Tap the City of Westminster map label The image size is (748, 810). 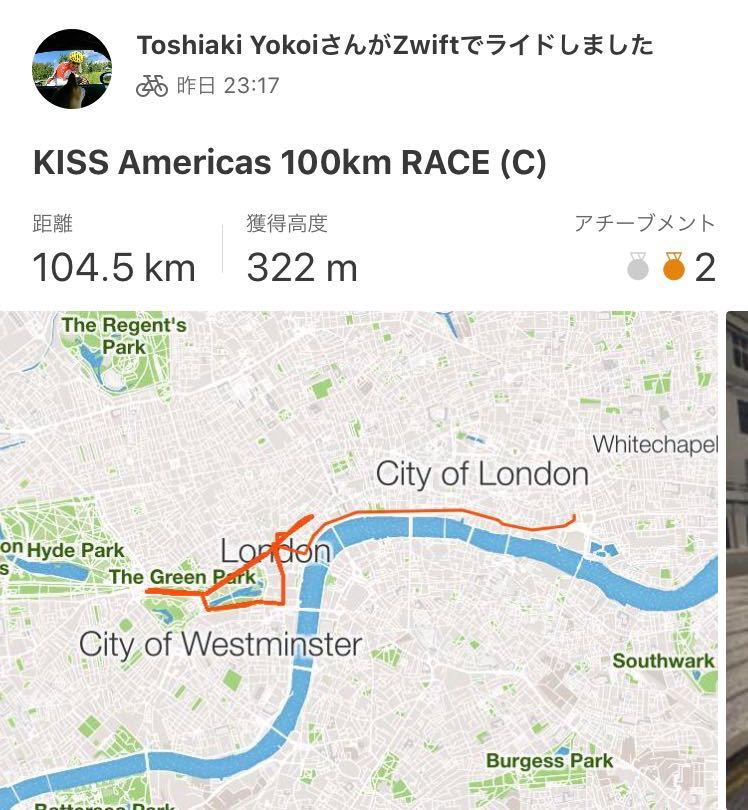pyautogui.click(x=221, y=644)
